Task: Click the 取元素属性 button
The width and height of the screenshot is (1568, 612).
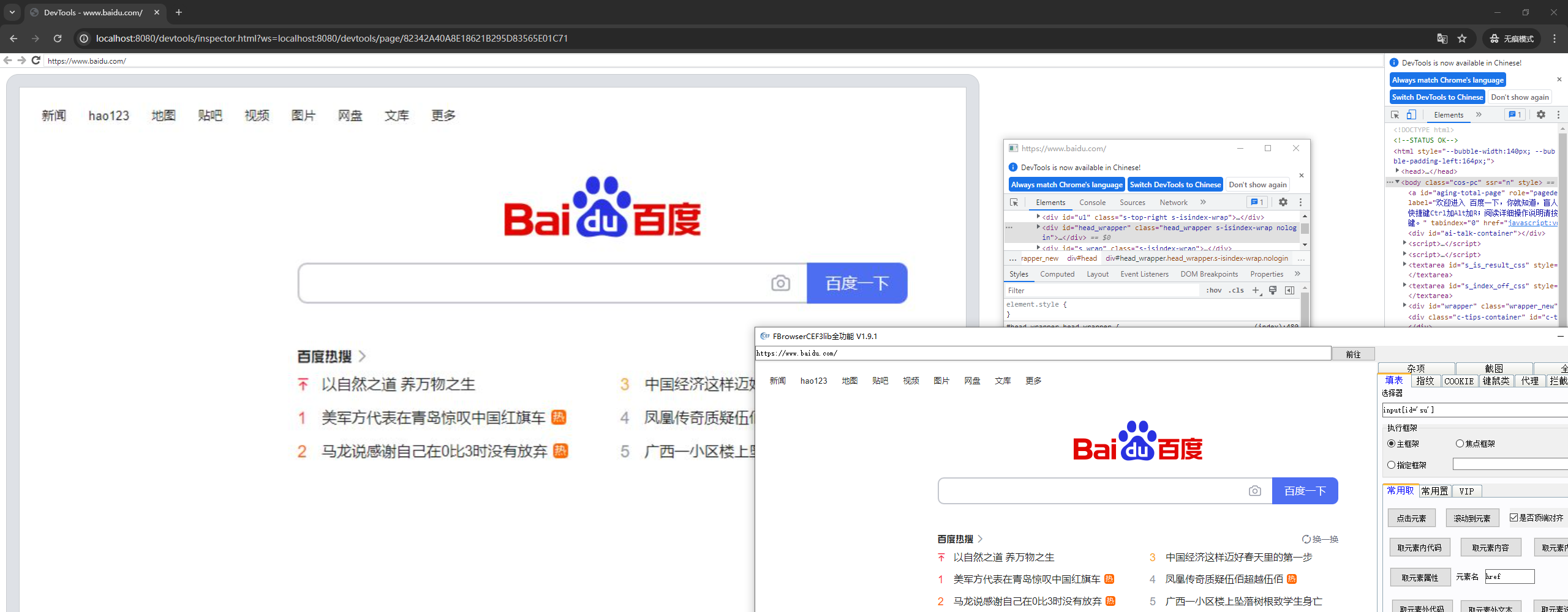Action: click(1420, 577)
